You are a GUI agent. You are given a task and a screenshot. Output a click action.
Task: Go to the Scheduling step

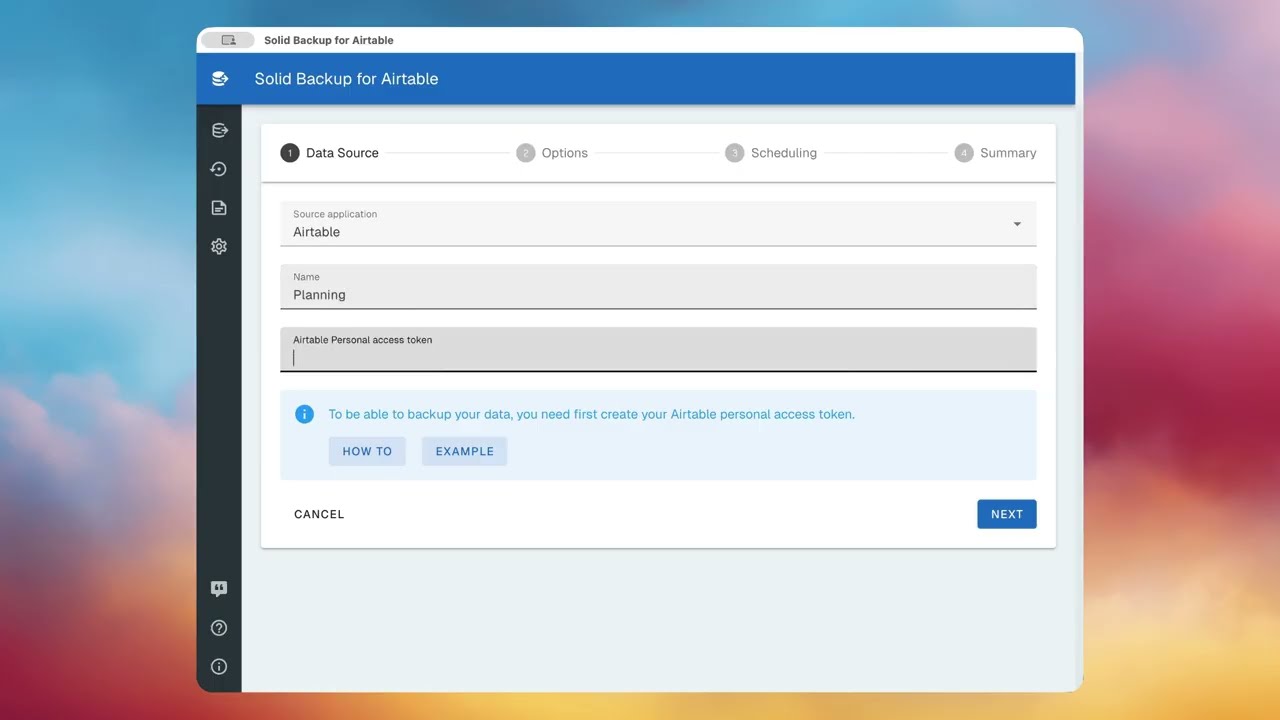771,153
